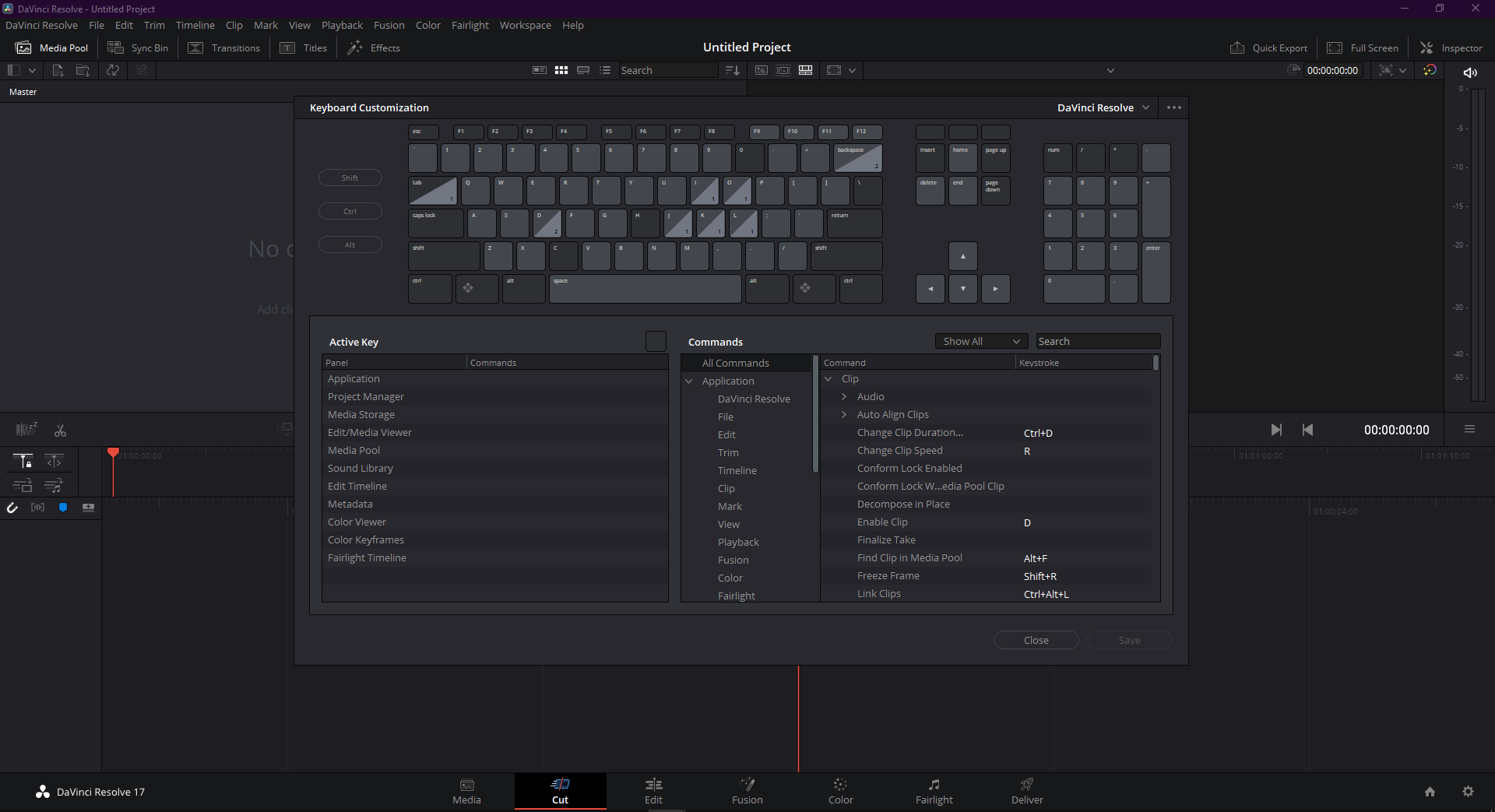Open the Timeline menu
The image size is (1495, 812).
[x=195, y=25]
